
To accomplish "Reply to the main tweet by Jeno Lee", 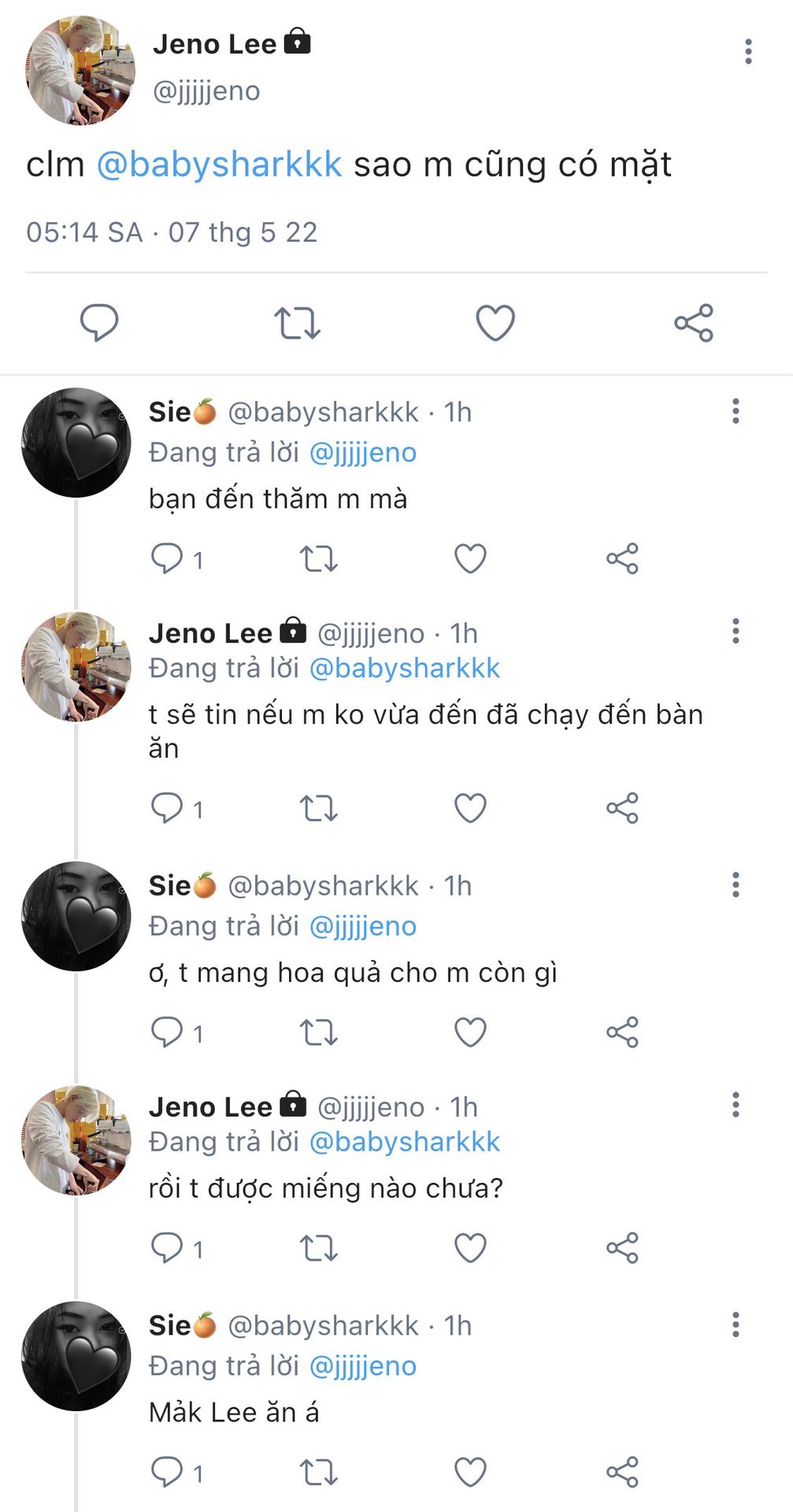I will click(99, 322).
